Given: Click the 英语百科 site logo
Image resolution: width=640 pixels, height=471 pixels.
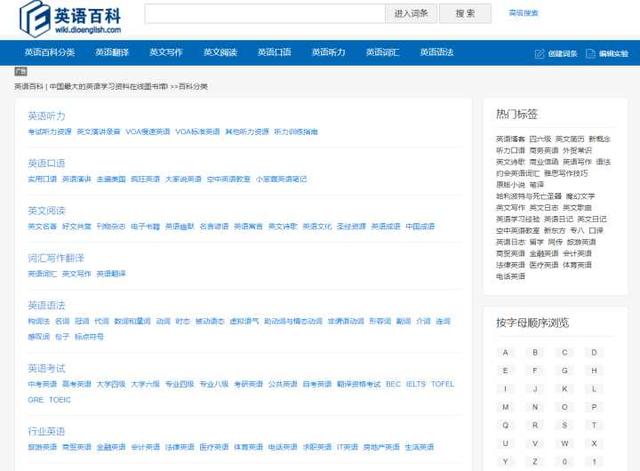Looking at the screenshot, I should 70,19.
